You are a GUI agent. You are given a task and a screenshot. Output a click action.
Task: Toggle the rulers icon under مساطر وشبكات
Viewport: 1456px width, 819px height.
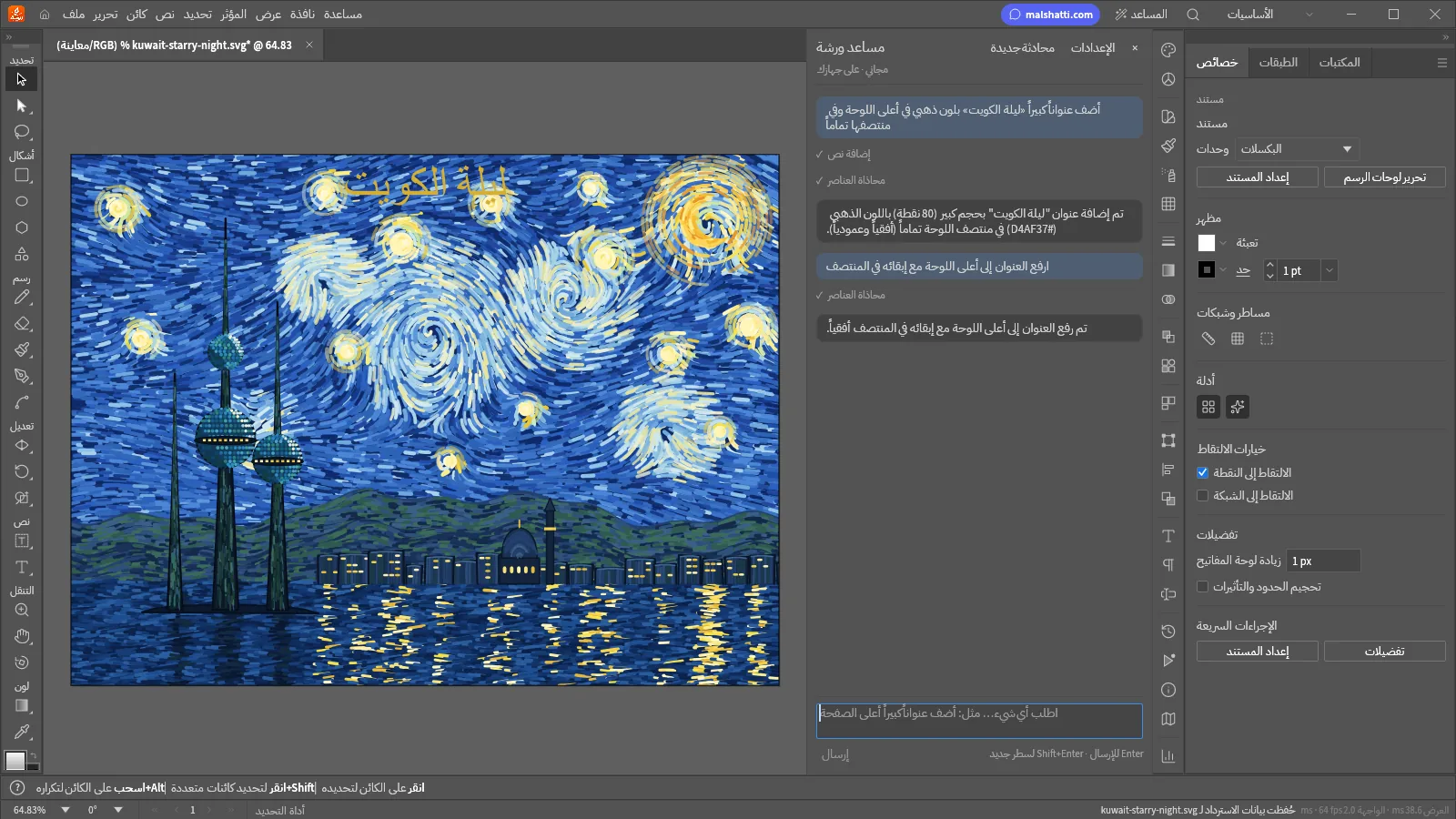click(x=1208, y=339)
